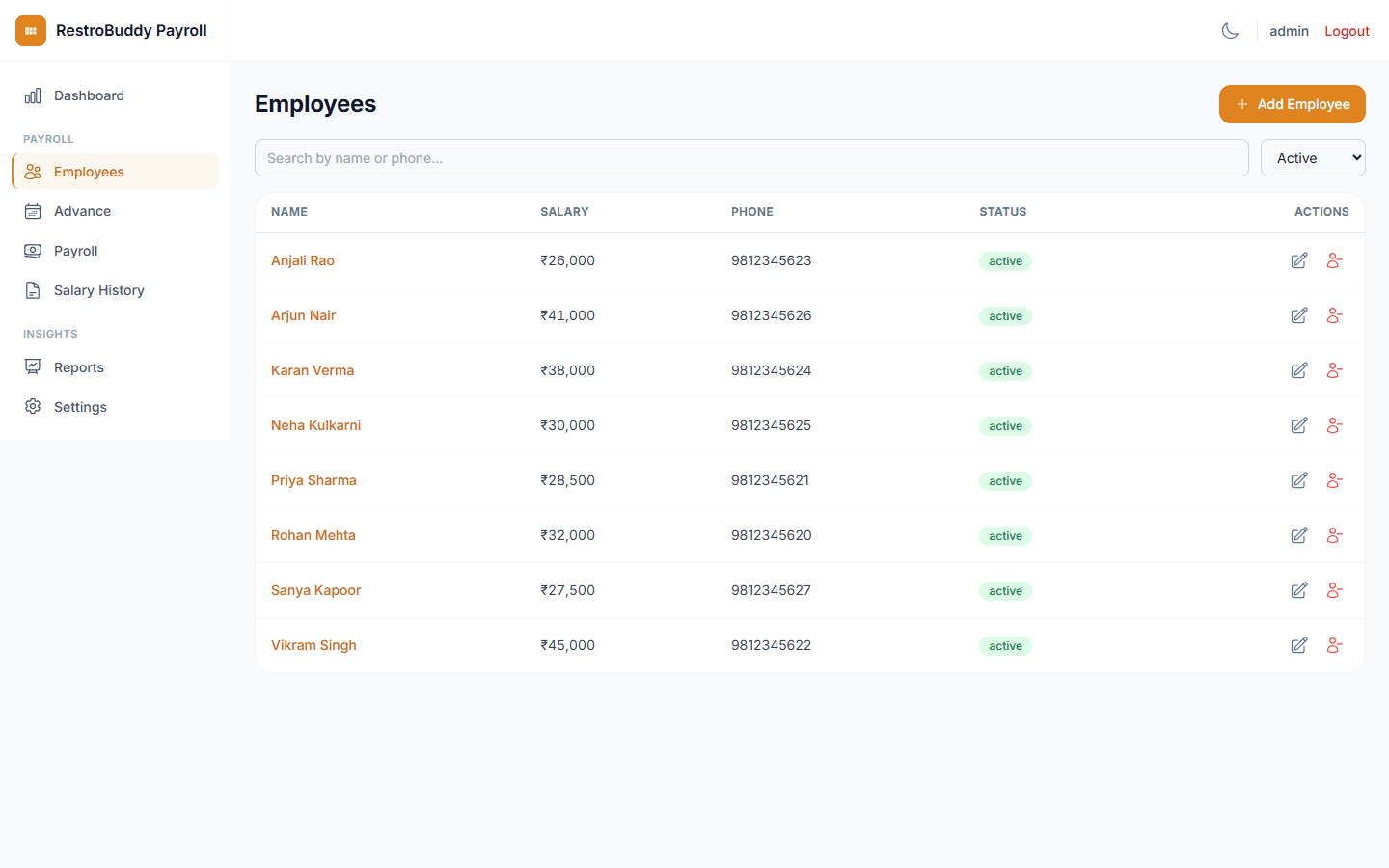Go to Dashboard in the sidebar

115,95
